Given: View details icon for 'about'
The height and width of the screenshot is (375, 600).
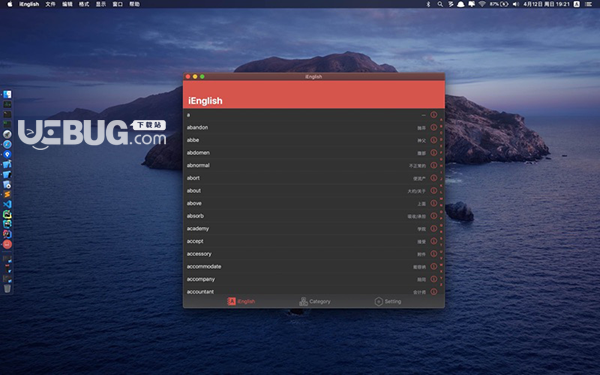Looking at the screenshot, I should coord(434,191).
